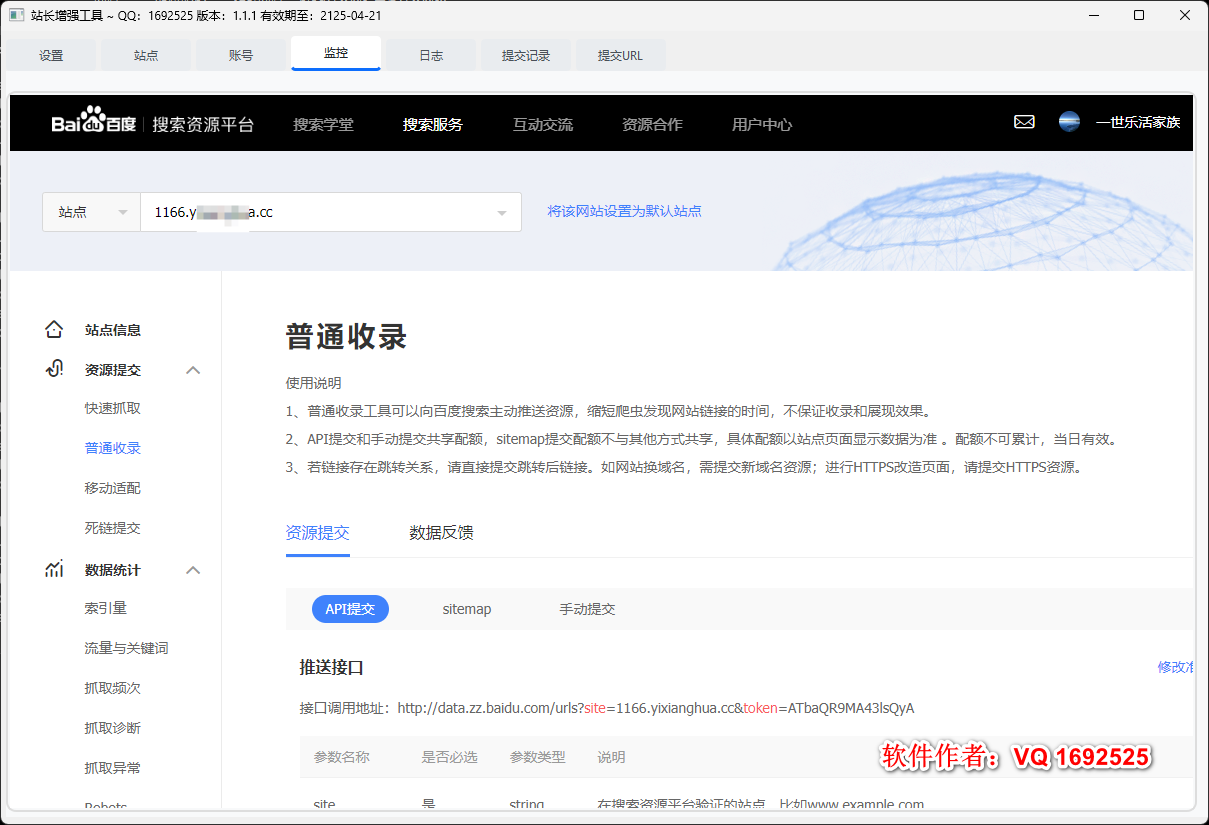Image resolution: width=1209 pixels, height=825 pixels.
Task: Open 站点信息 in sidebar
Action: 113,330
